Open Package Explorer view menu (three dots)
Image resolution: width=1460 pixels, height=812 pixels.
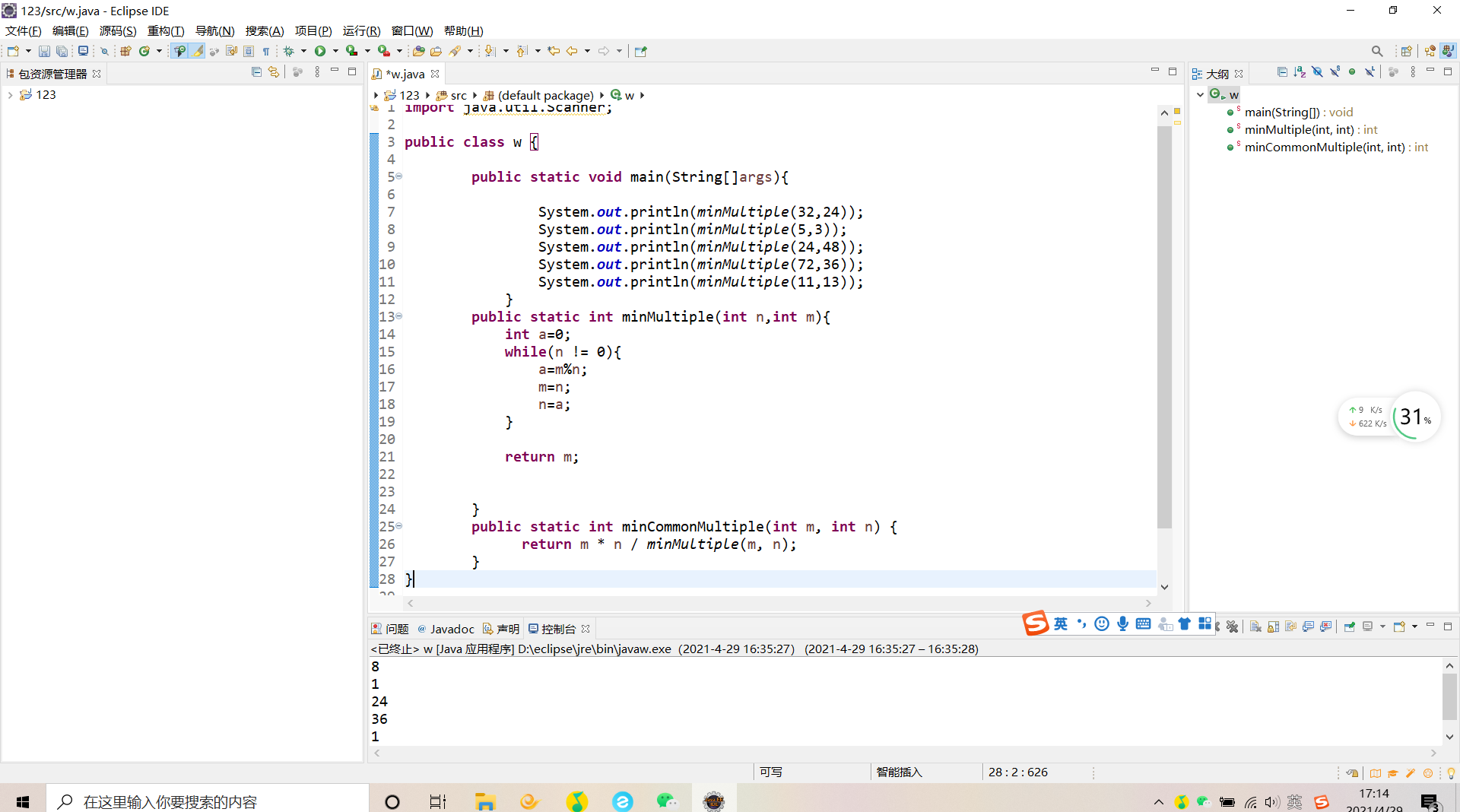[317, 71]
